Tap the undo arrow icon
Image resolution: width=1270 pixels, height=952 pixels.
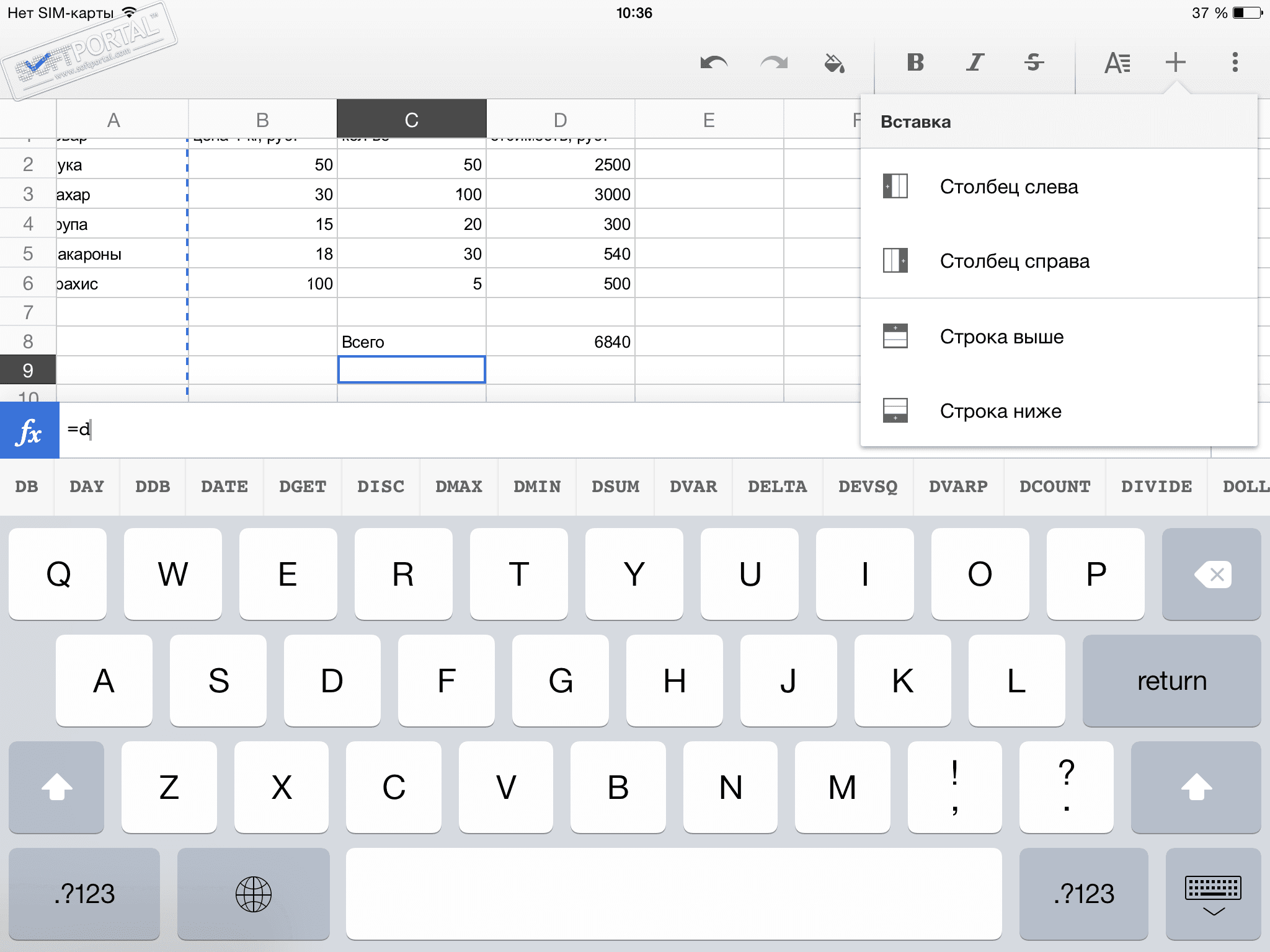tap(714, 63)
